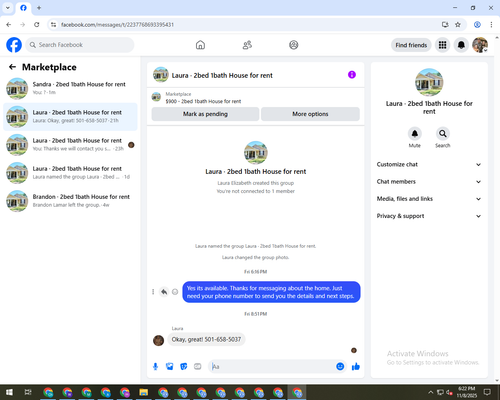
Task: View site information icon in address bar
Action: (x=53, y=25)
